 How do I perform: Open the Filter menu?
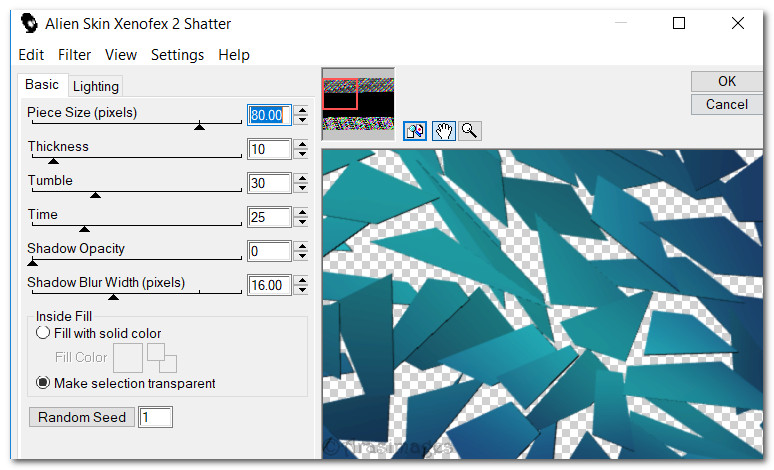coord(75,55)
